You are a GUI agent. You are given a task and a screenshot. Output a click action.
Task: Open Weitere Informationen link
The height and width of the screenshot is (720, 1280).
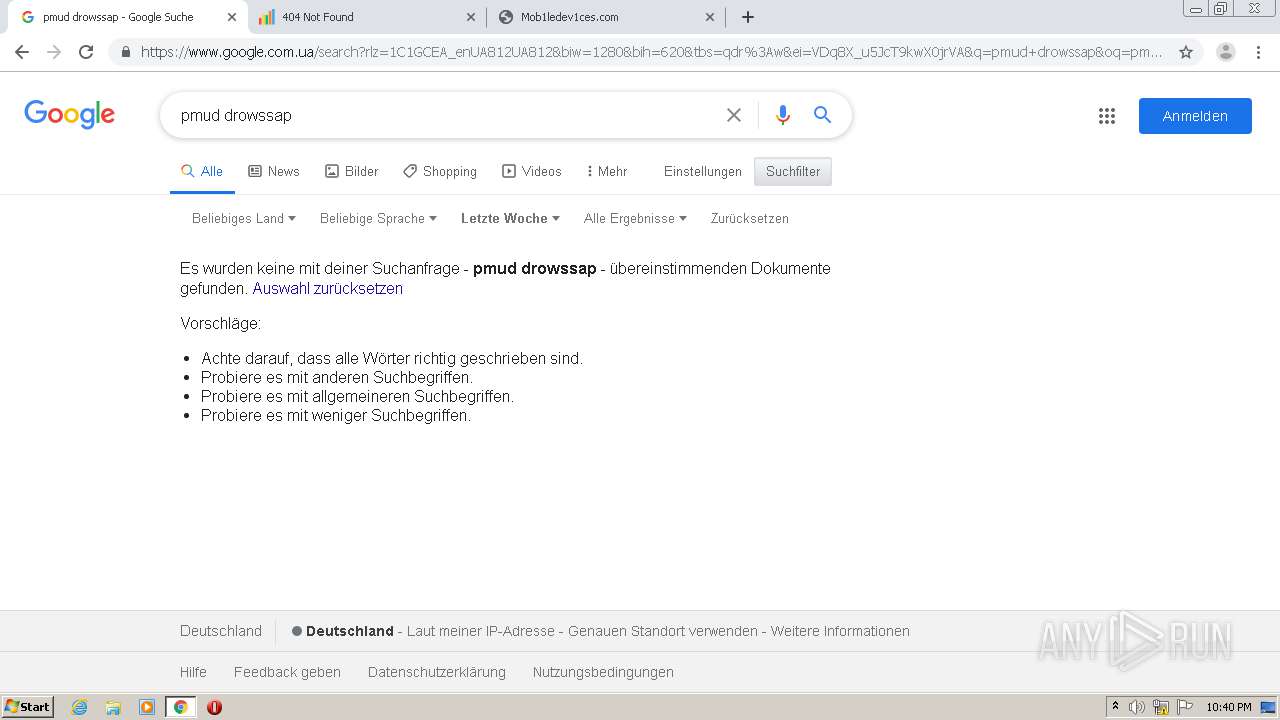(840, 631)
